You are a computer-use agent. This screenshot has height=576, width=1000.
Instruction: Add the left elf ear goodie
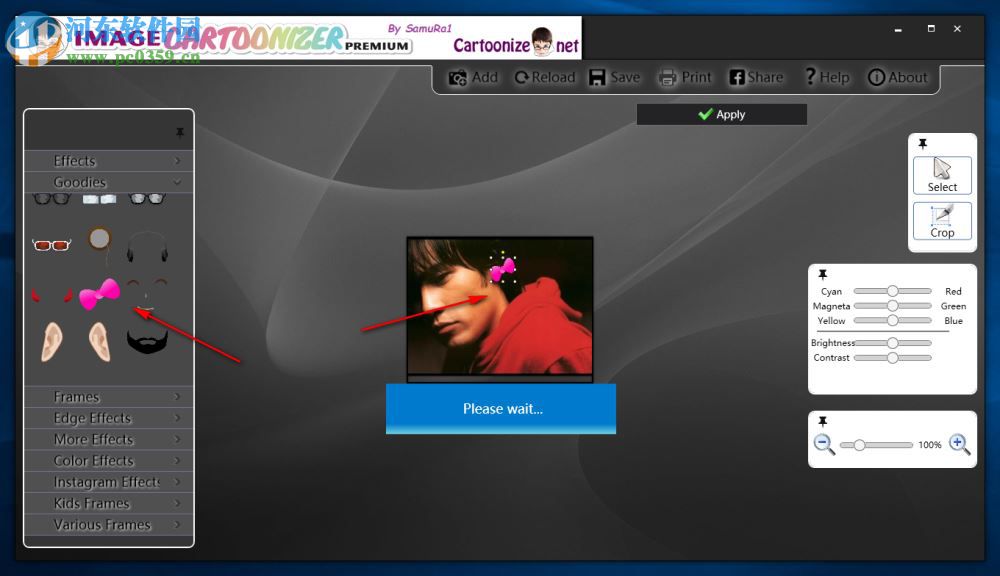click(x=52, y=342)
